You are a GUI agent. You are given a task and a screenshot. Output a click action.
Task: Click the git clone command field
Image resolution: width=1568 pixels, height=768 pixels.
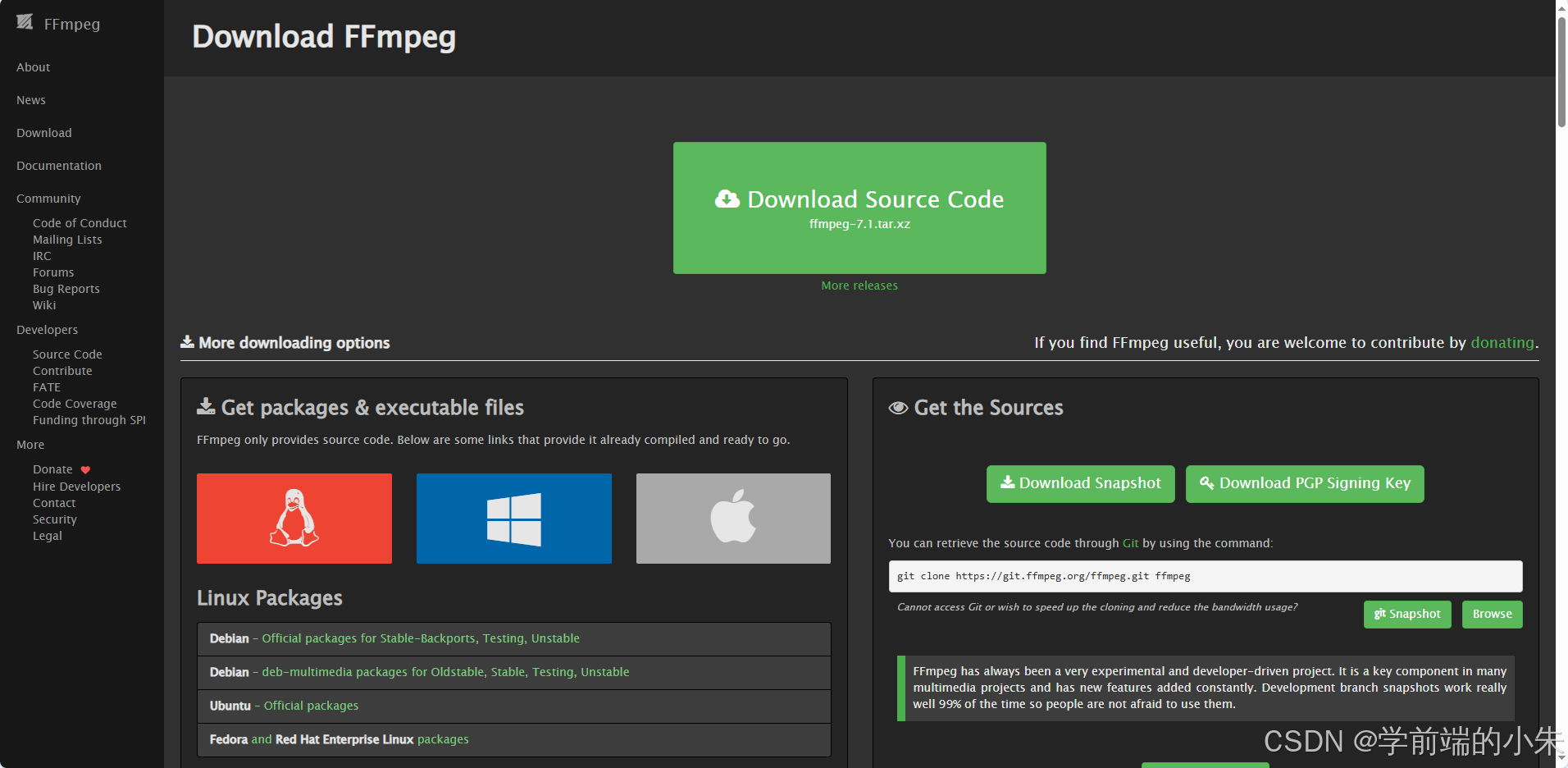1206,576
